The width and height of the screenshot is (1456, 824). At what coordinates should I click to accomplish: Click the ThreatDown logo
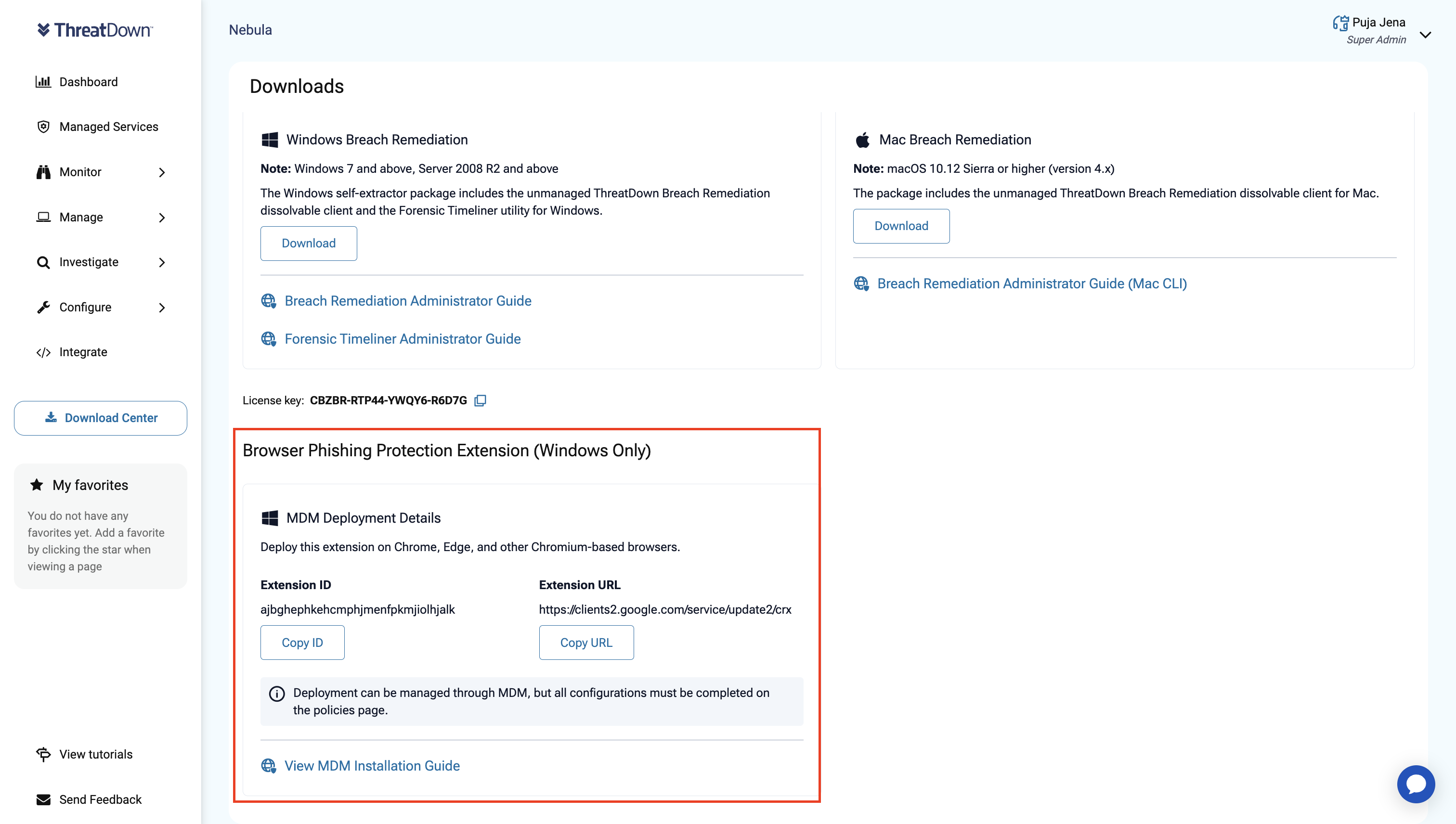coord(95,30)
